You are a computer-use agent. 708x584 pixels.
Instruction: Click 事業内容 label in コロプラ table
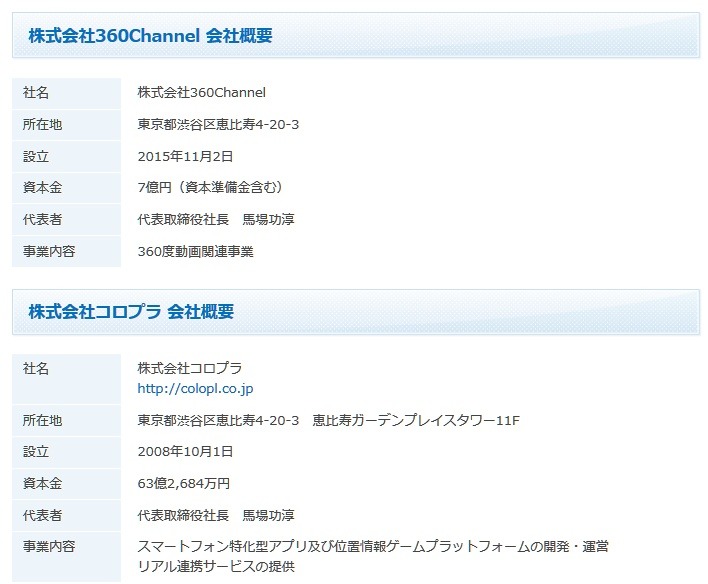(x=49, y=547)
